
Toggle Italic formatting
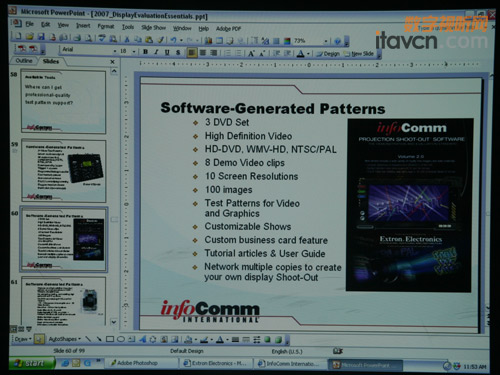click(156, 52)
